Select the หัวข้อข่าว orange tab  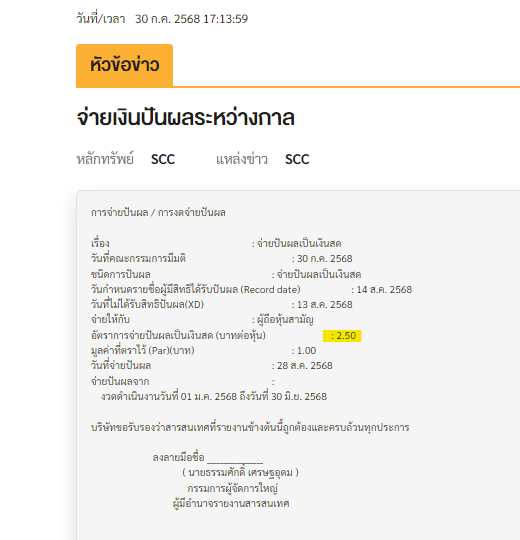click(x=124, y=65)
